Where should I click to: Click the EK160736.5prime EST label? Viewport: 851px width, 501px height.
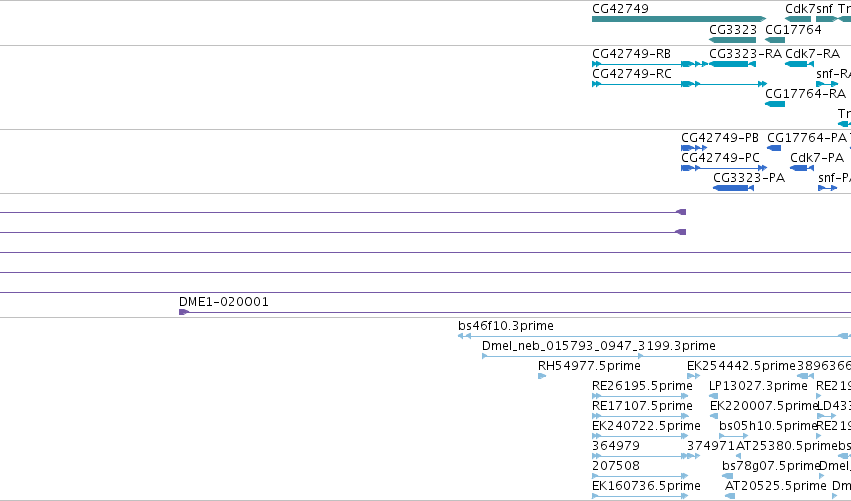tap(646, 486)
